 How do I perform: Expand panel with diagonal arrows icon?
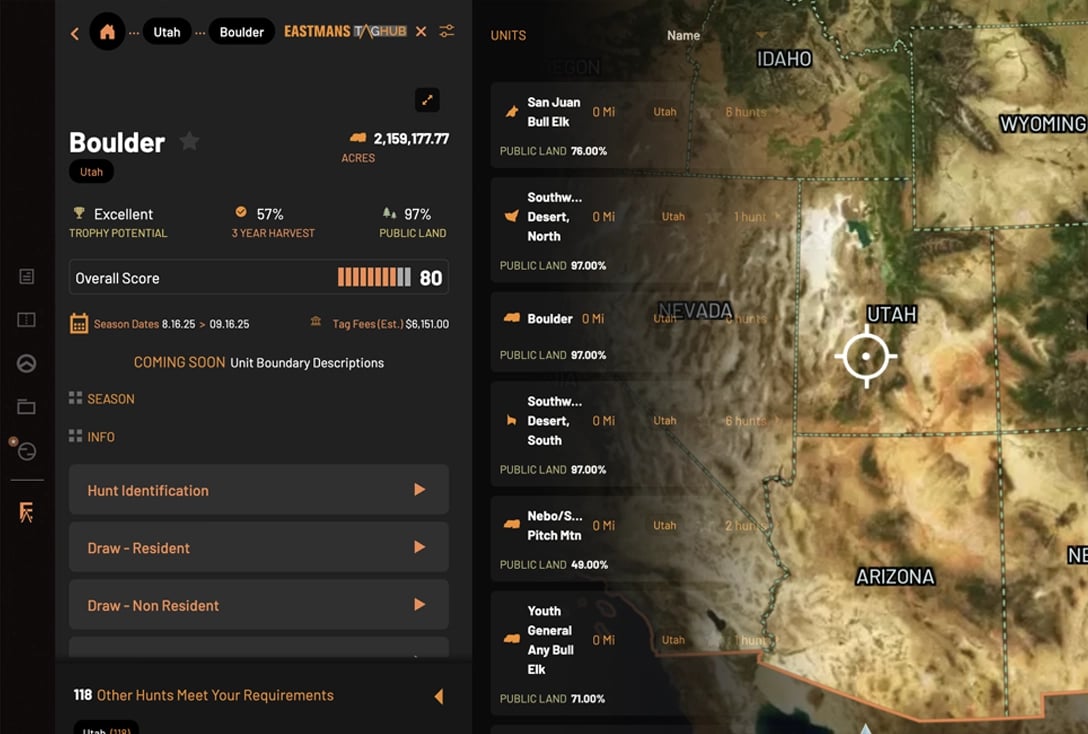click(x=427, y=100)
